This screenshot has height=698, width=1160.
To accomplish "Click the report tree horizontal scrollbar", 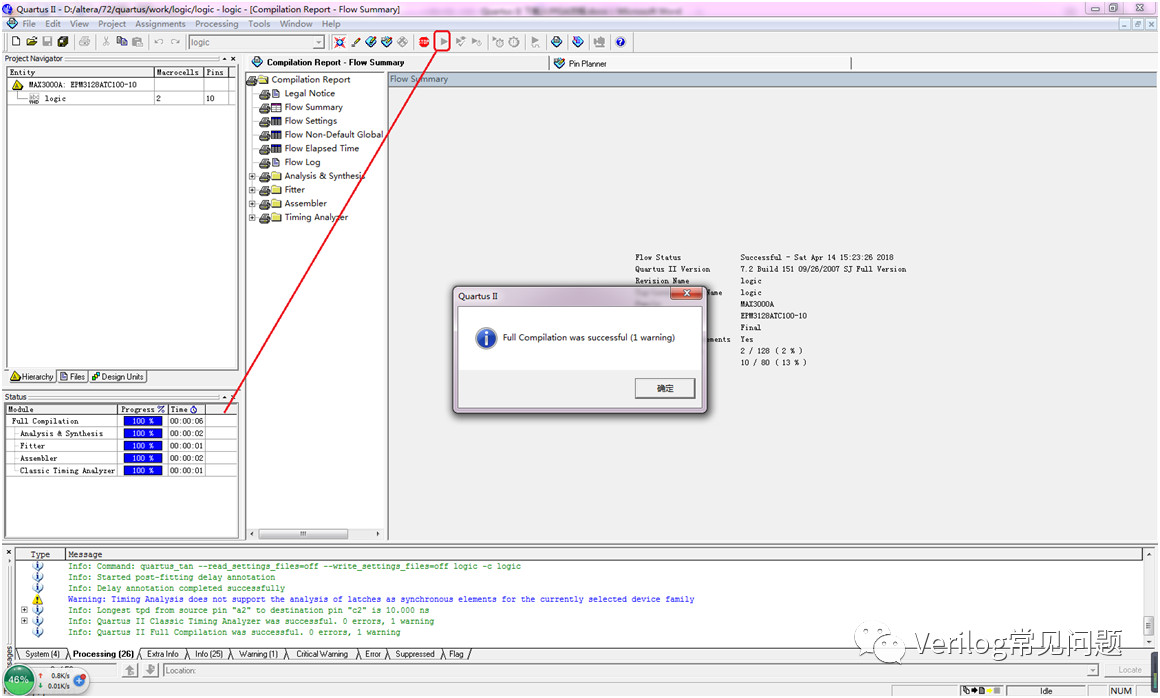I will coord(303,533).
